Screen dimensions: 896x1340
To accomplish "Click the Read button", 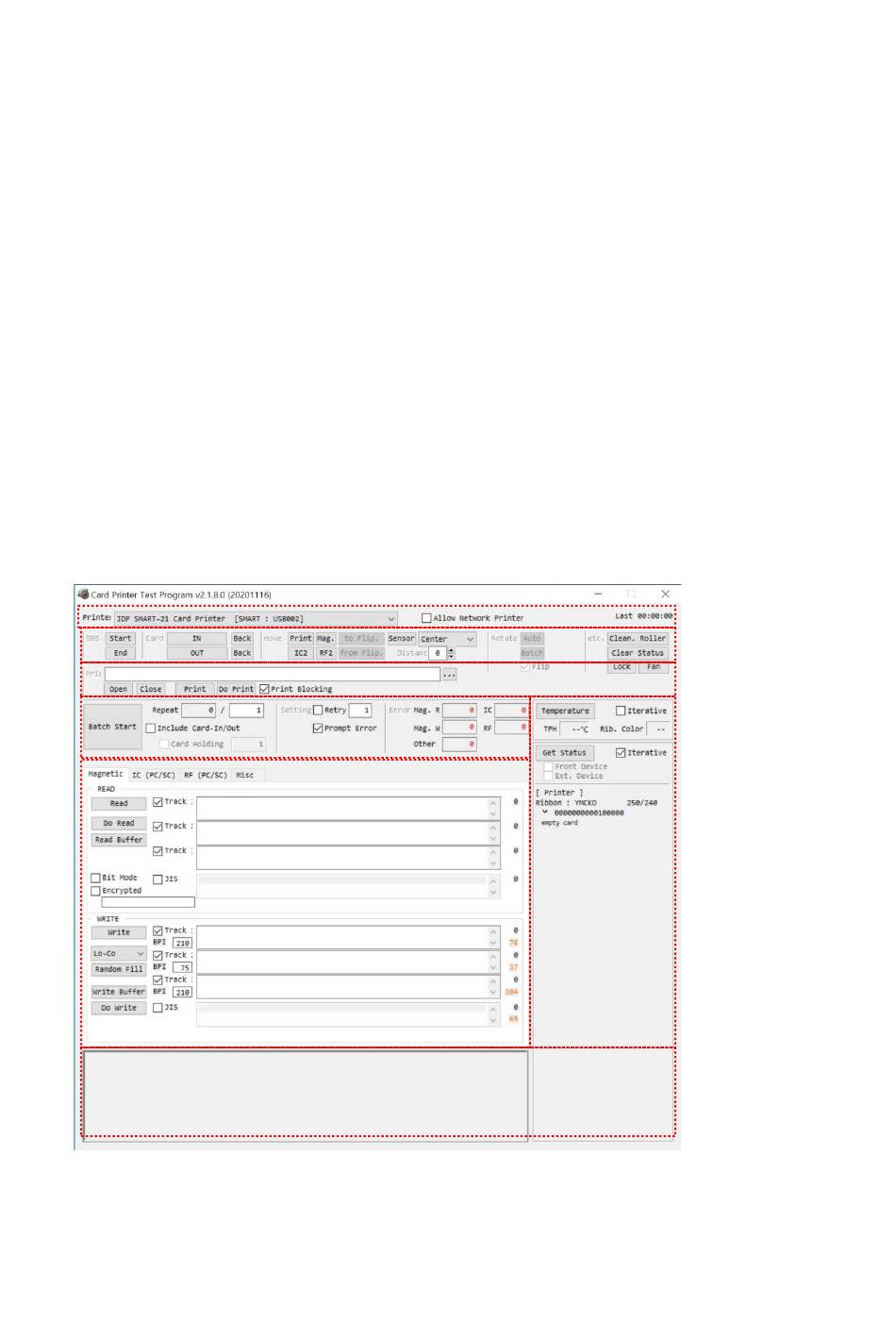I will pos(119,804).
